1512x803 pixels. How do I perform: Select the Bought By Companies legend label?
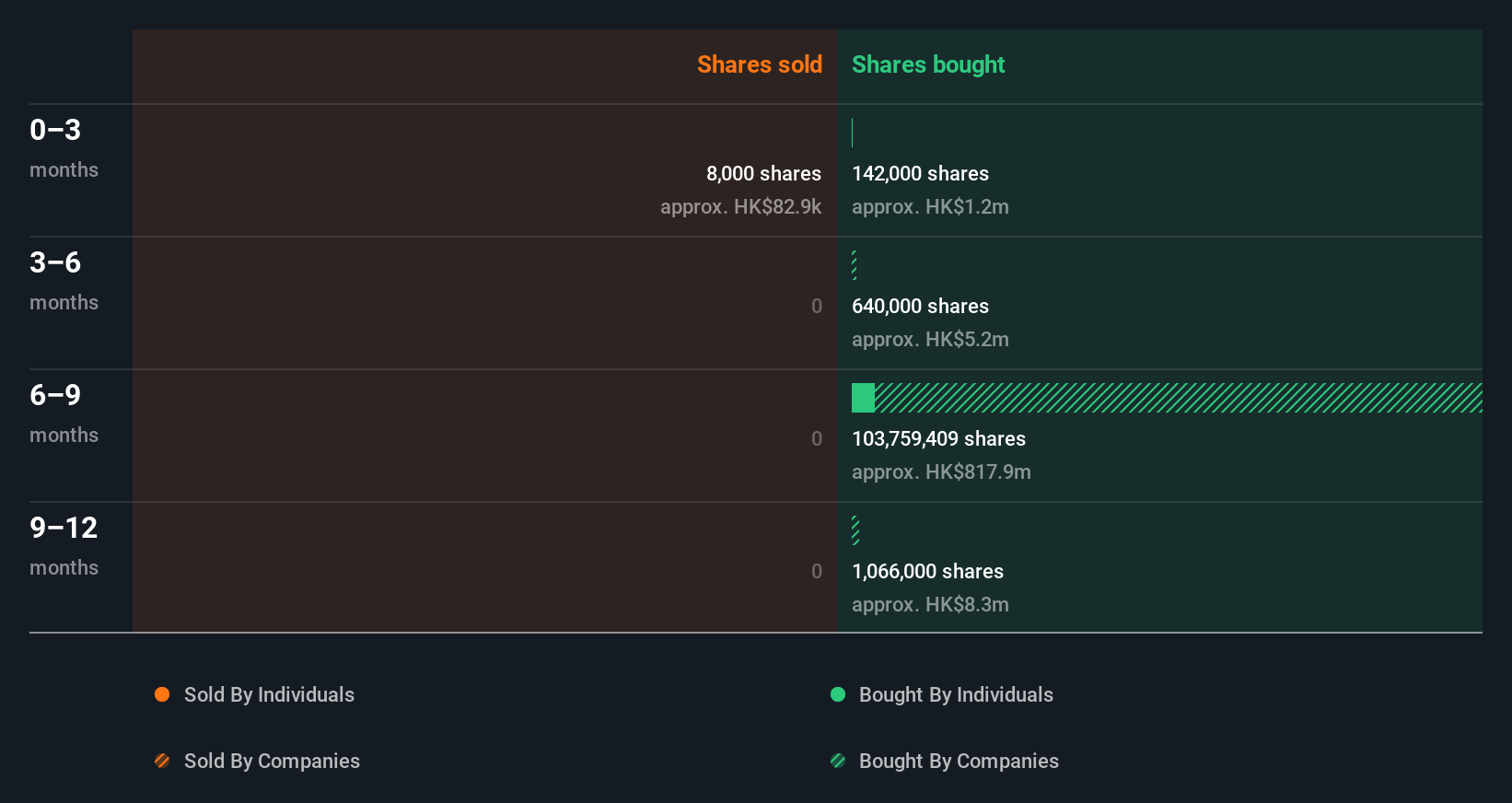coord(959,761)
